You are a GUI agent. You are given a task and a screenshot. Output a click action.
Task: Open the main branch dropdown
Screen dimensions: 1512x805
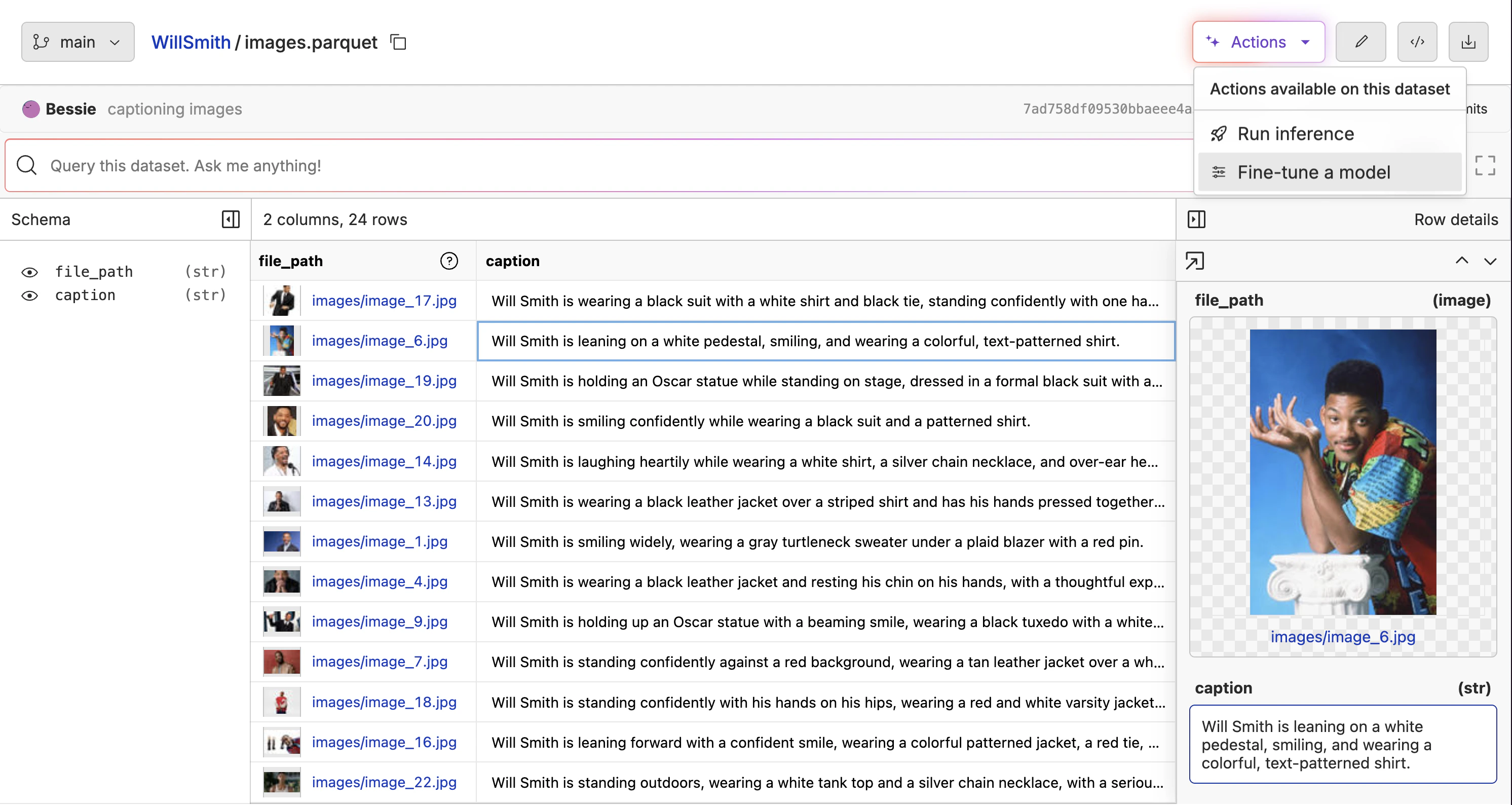[78, 42]
